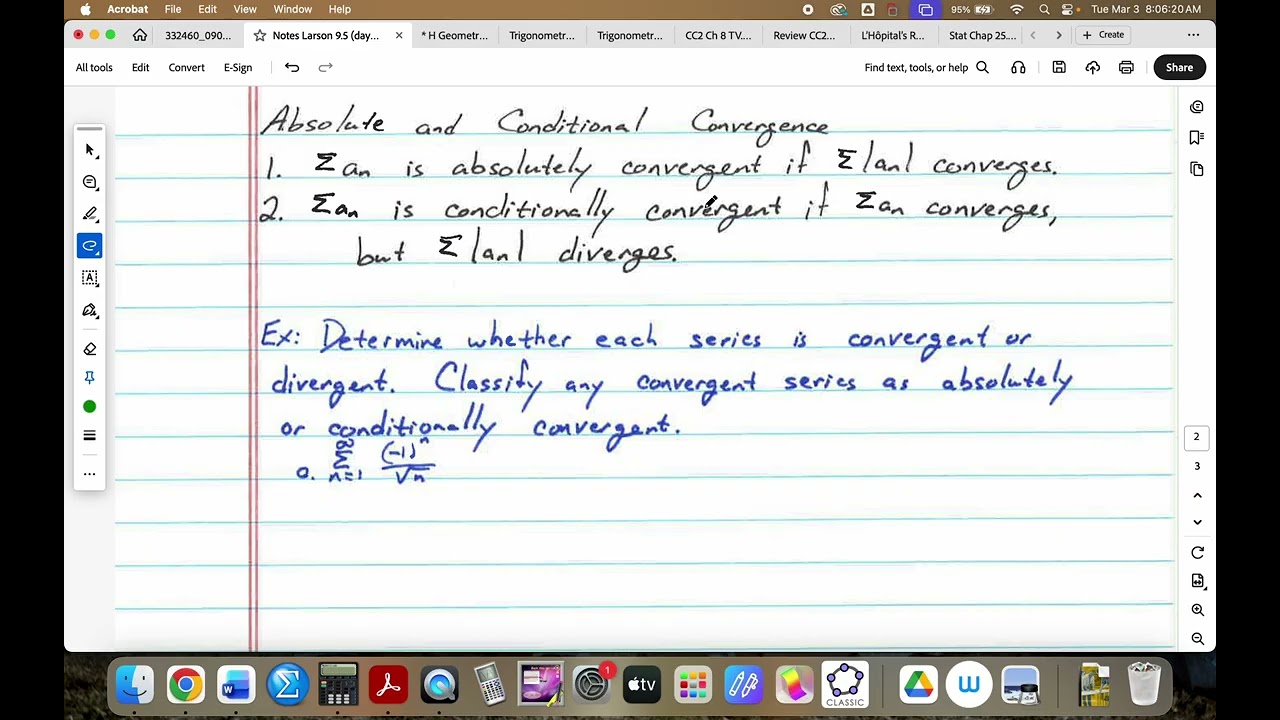Screen dimensions: 1280x720
Task: Open Trash in dock
Action: pyautogui.click(x=1145, y=685)
